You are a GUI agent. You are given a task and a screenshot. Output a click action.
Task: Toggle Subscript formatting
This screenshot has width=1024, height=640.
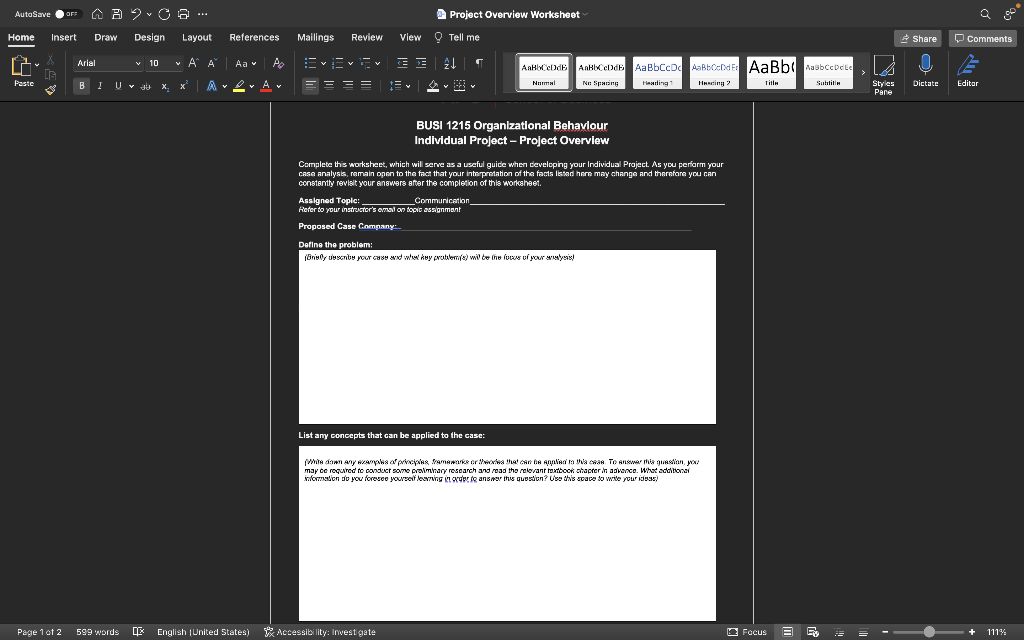coord(165,86)
